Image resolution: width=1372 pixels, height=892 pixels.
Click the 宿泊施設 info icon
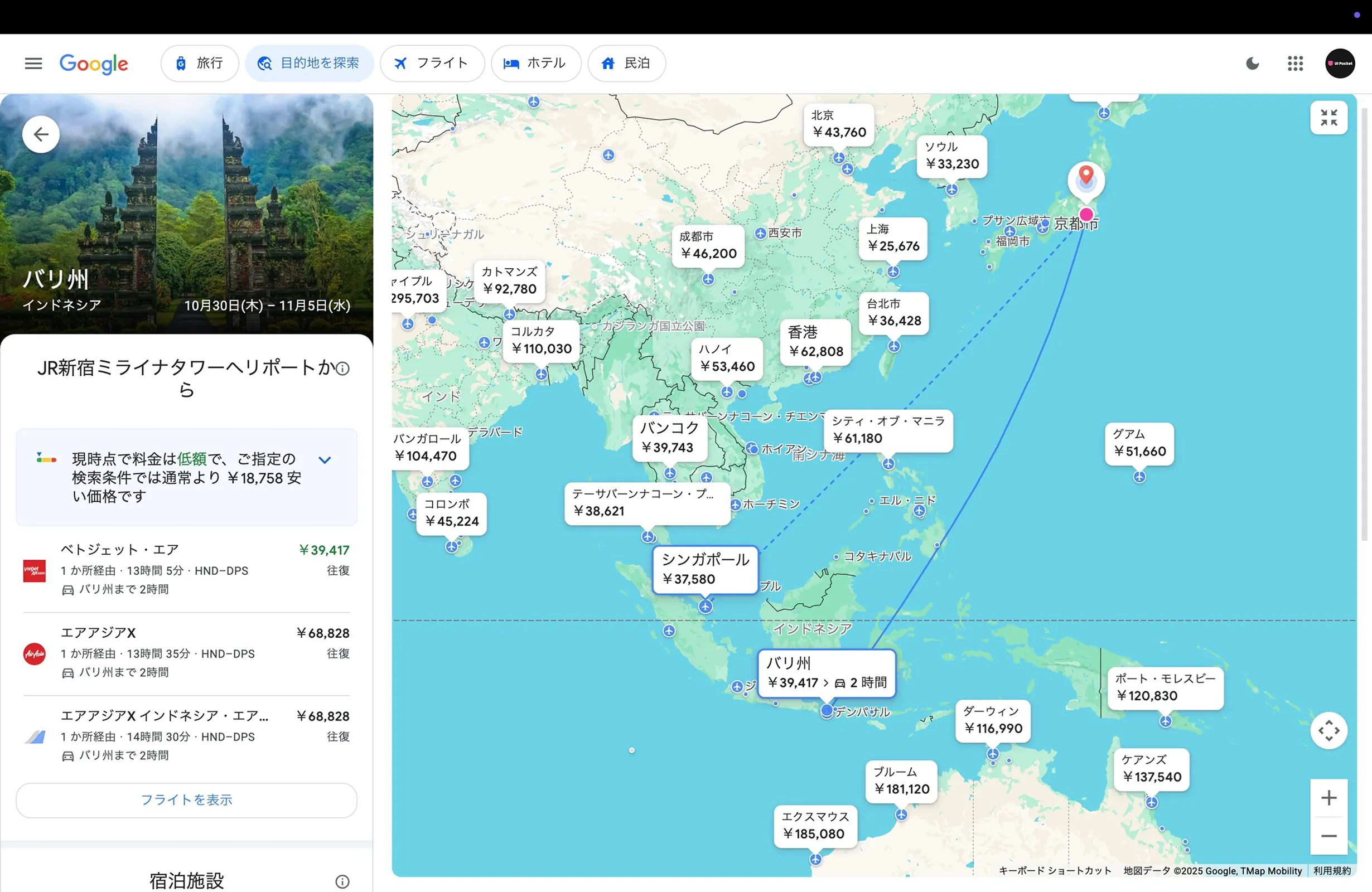pyautogui.click(x=343, y=881)
